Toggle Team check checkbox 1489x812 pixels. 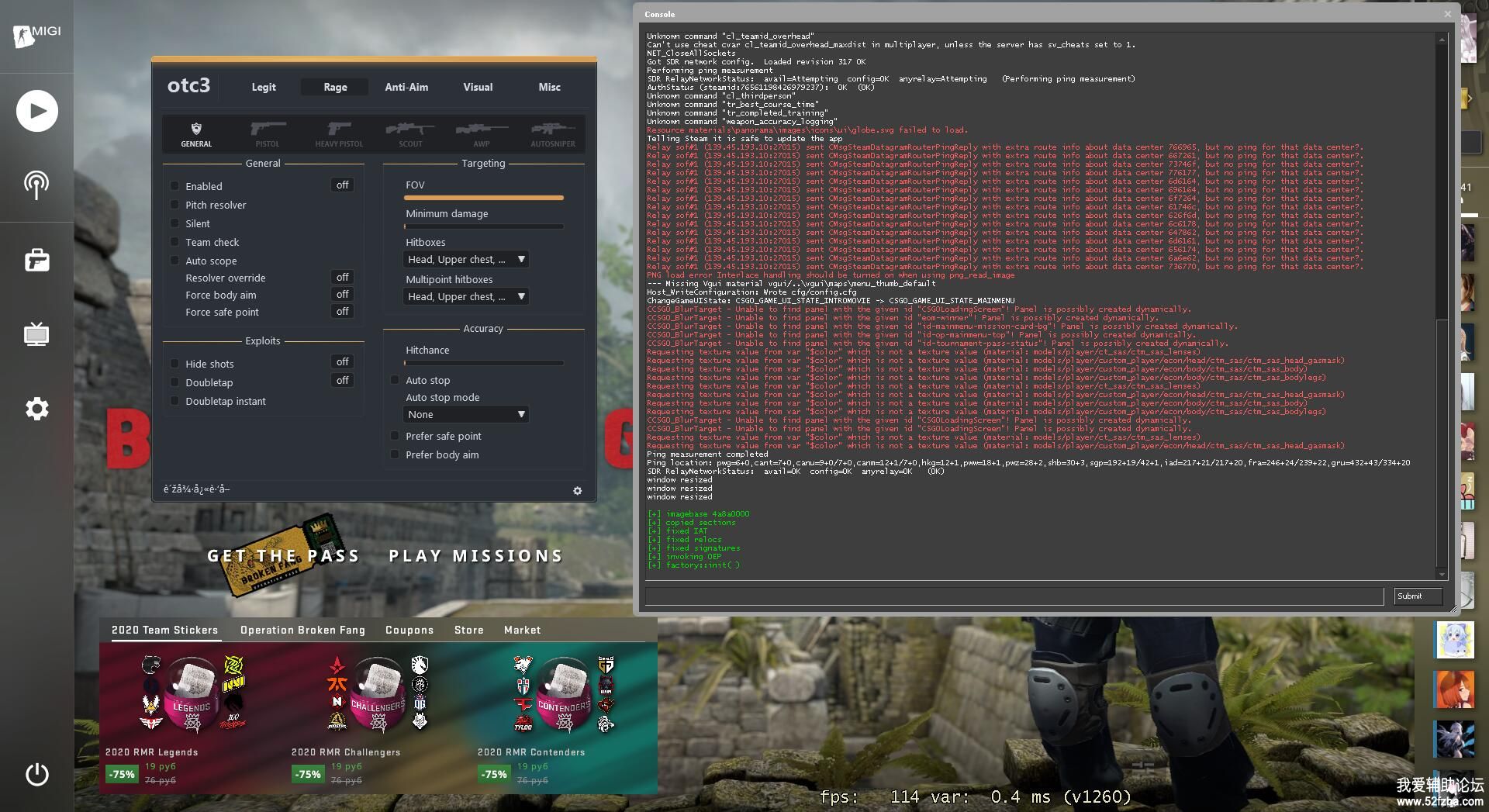[x=174, y=242]
